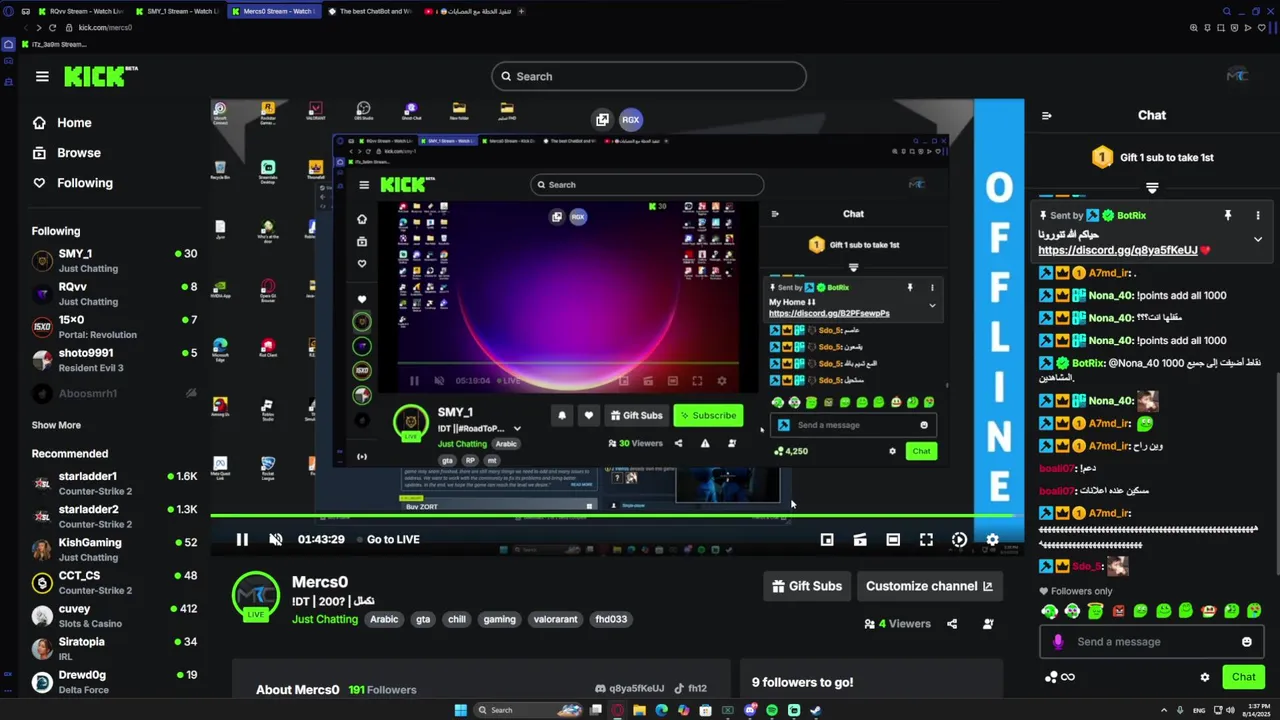This screenshot has width=1280, height=720.
Task: Click the Kick logo in the header
Action: (x=101, y=76)
